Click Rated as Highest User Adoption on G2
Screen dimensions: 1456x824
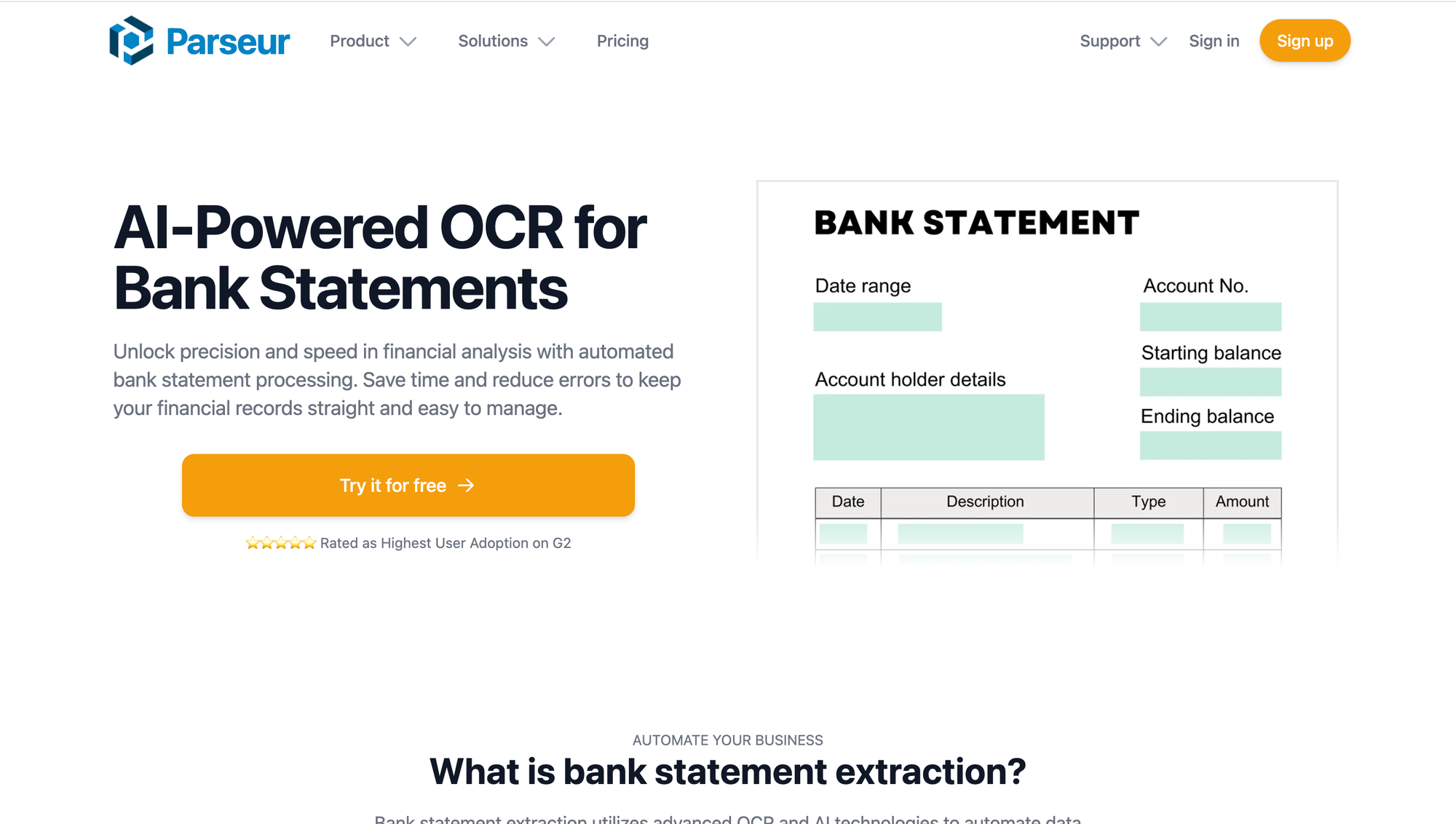tap(445, 542)
